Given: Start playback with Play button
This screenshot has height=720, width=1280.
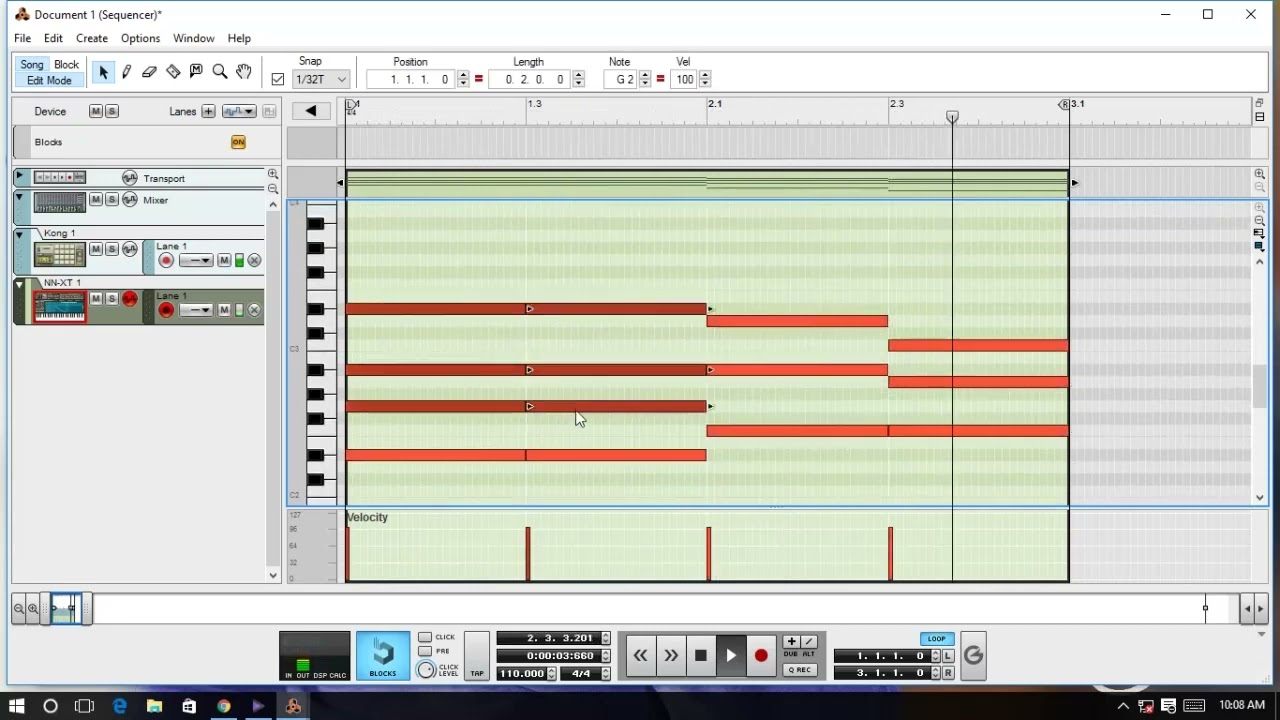Looking at the screenshot, I should pos(731,656).
